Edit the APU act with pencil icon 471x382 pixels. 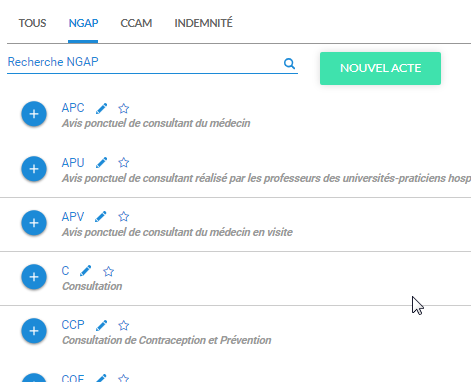point(102,163)
